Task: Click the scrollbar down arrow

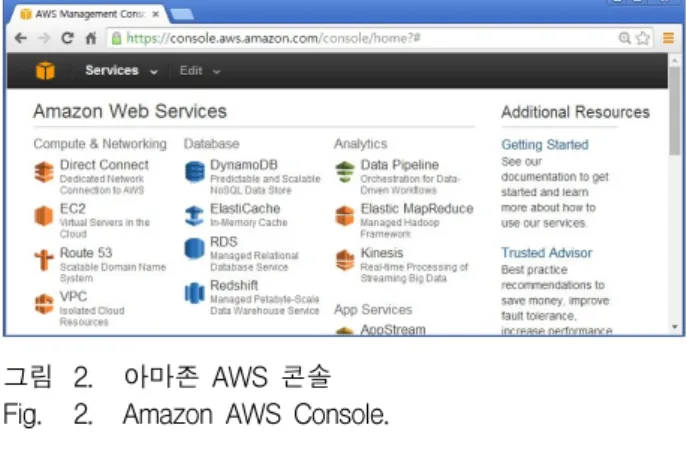Action: tap(674, 327)
